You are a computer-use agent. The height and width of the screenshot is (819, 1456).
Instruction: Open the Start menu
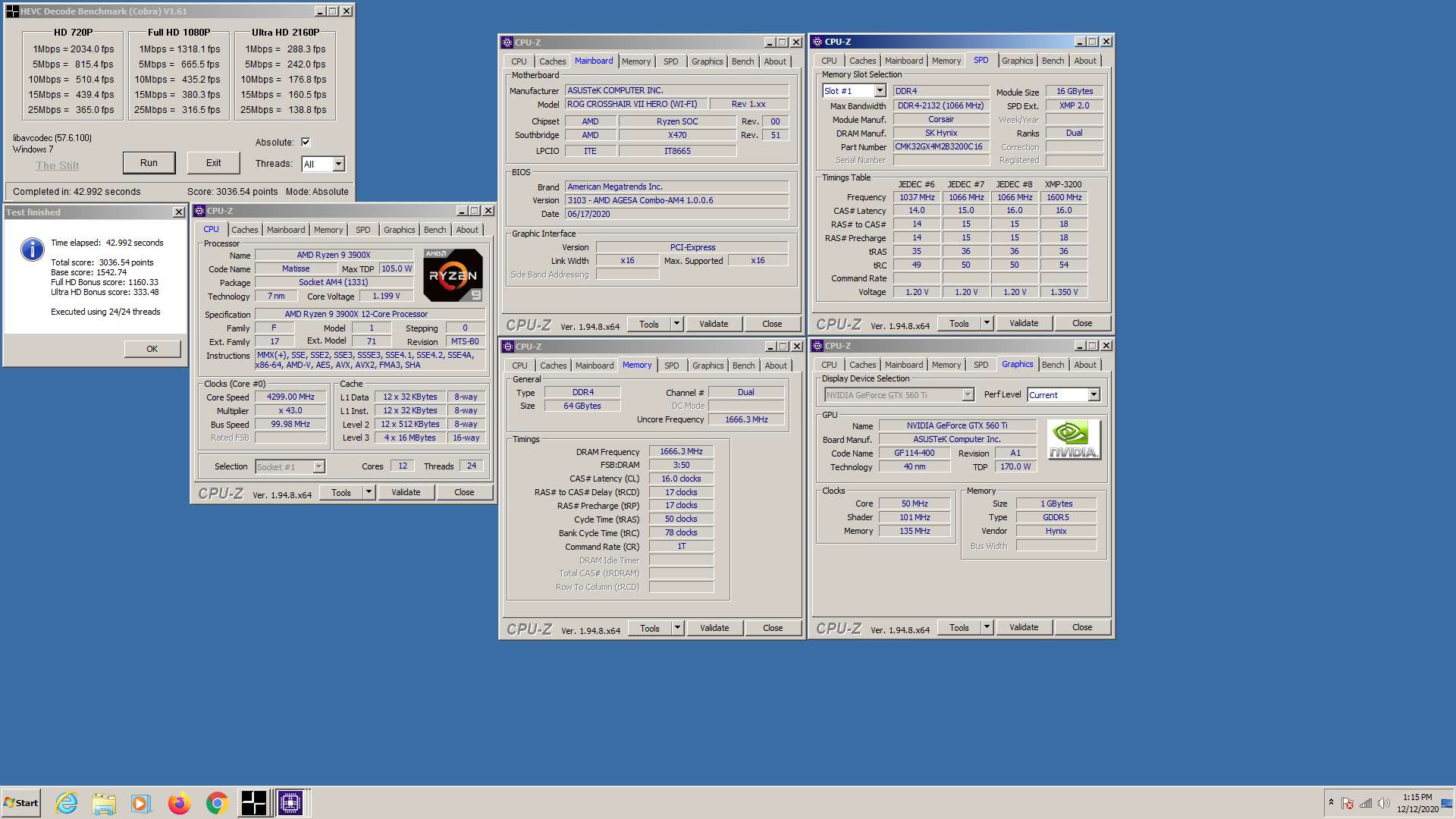tap(20, 802)
